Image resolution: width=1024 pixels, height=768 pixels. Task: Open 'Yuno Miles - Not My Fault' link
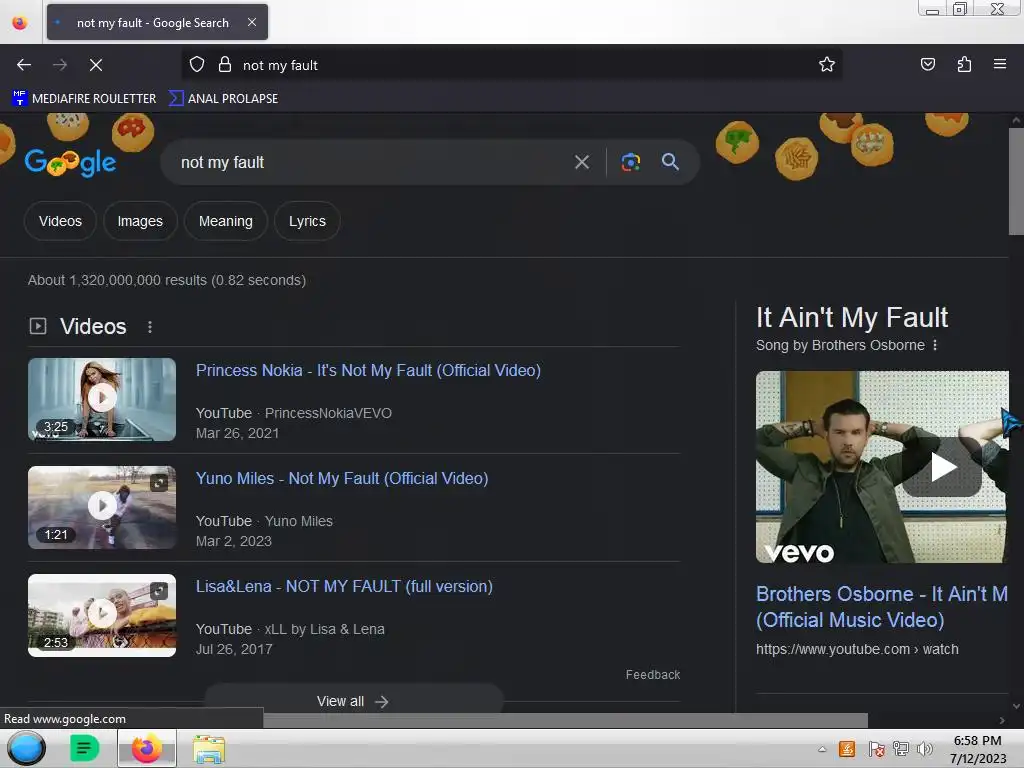342,478
